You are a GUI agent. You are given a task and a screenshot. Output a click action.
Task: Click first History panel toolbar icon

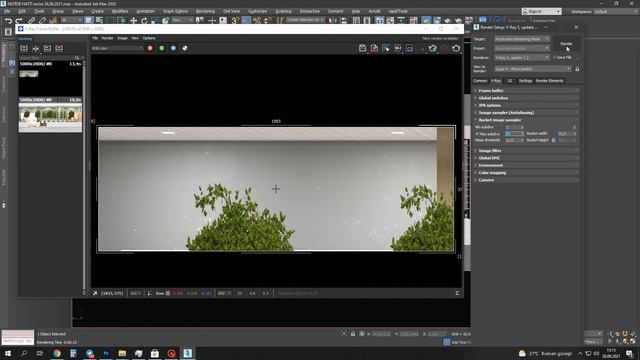coord(24,48)
